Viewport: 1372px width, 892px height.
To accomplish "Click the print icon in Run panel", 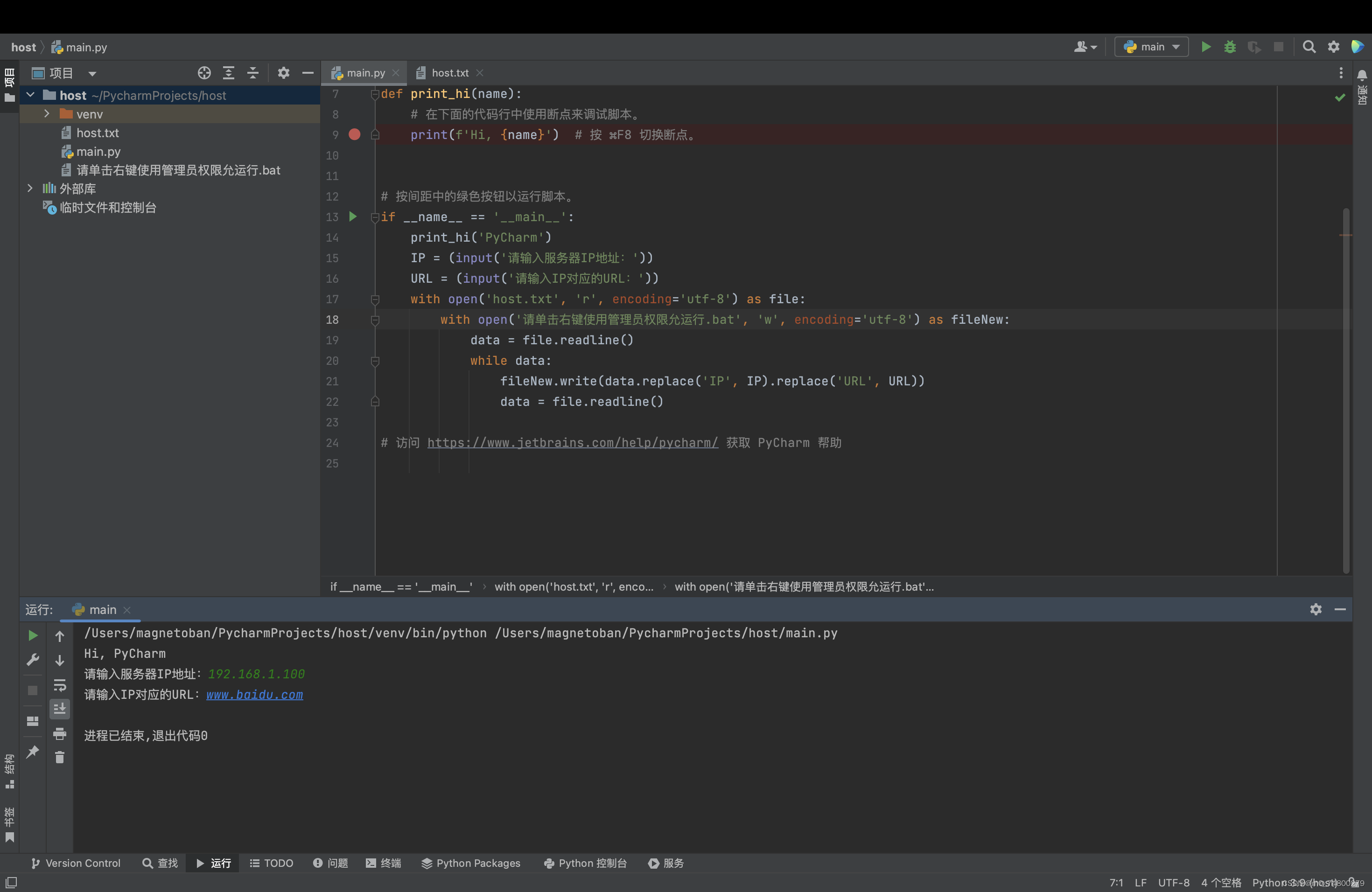I will [59, 733].
